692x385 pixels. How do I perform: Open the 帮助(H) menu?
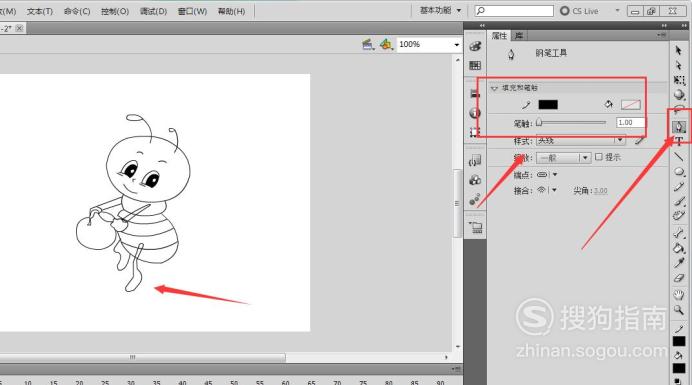[x=231, y=11]
